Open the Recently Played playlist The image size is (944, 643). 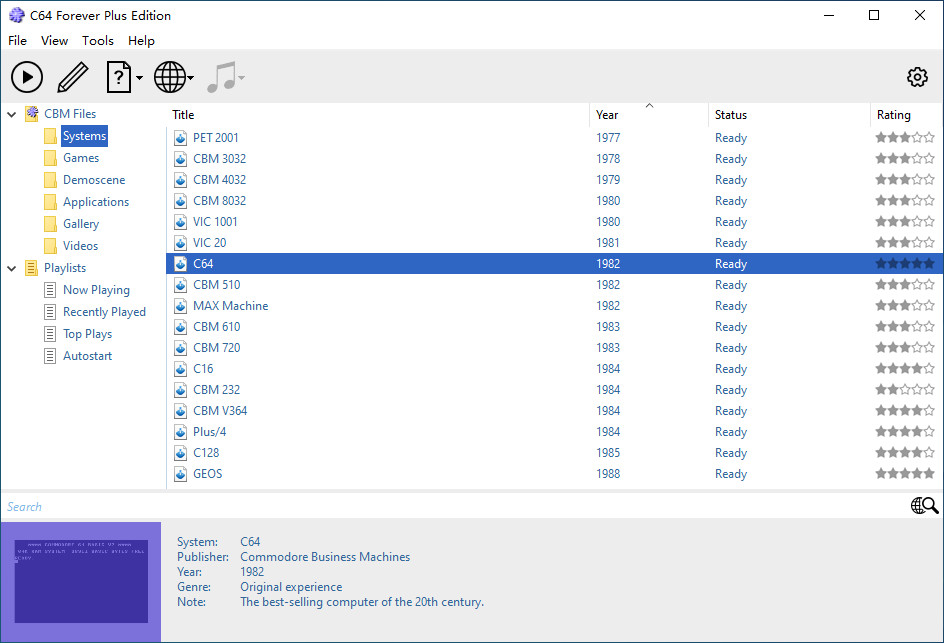(x=104, y=312)
